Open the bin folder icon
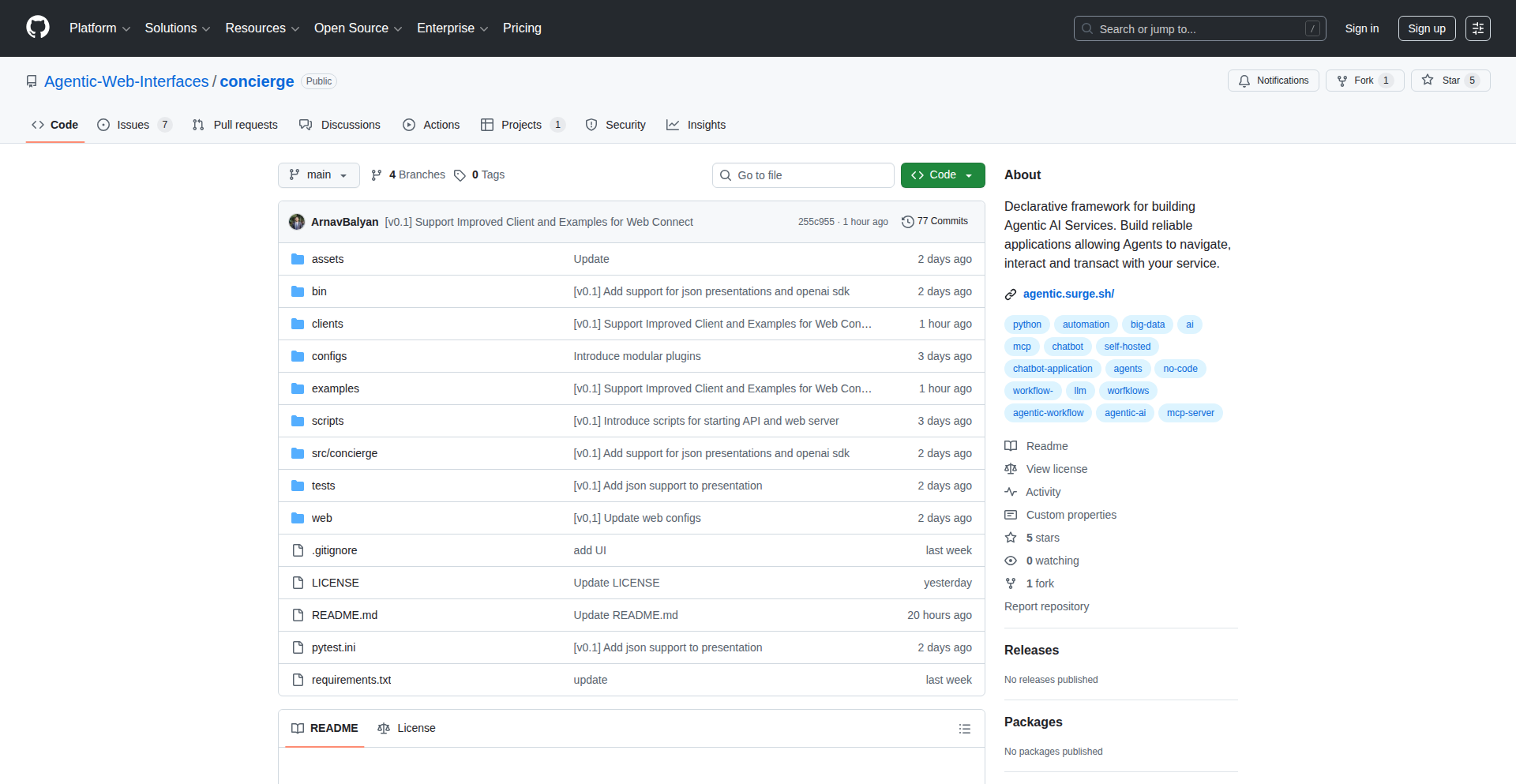 (x=298, y=291)
